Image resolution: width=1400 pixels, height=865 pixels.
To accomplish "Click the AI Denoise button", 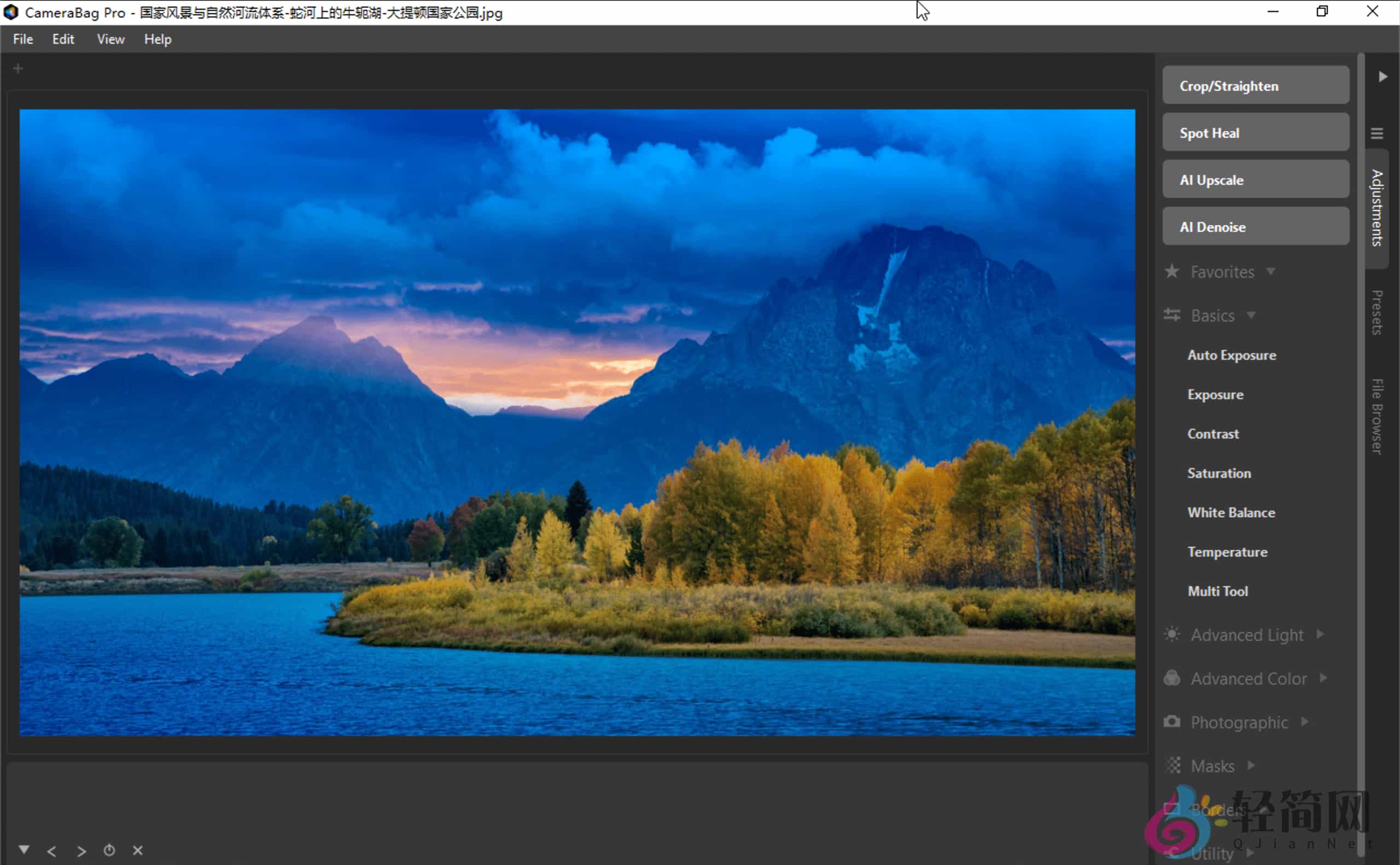I will click(1255, 227).
